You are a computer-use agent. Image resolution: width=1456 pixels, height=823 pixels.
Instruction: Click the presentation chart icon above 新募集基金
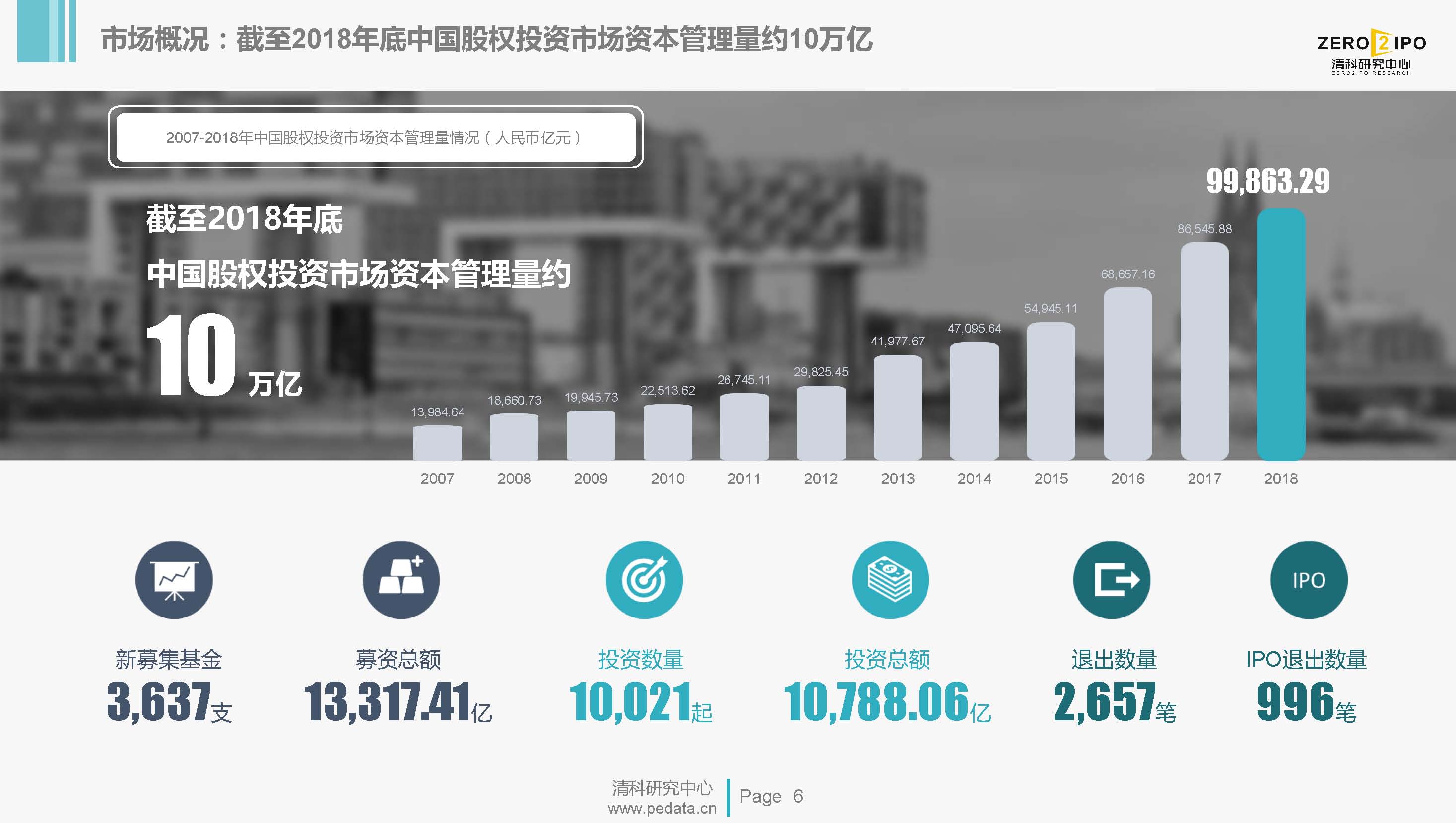coord(174,579)
